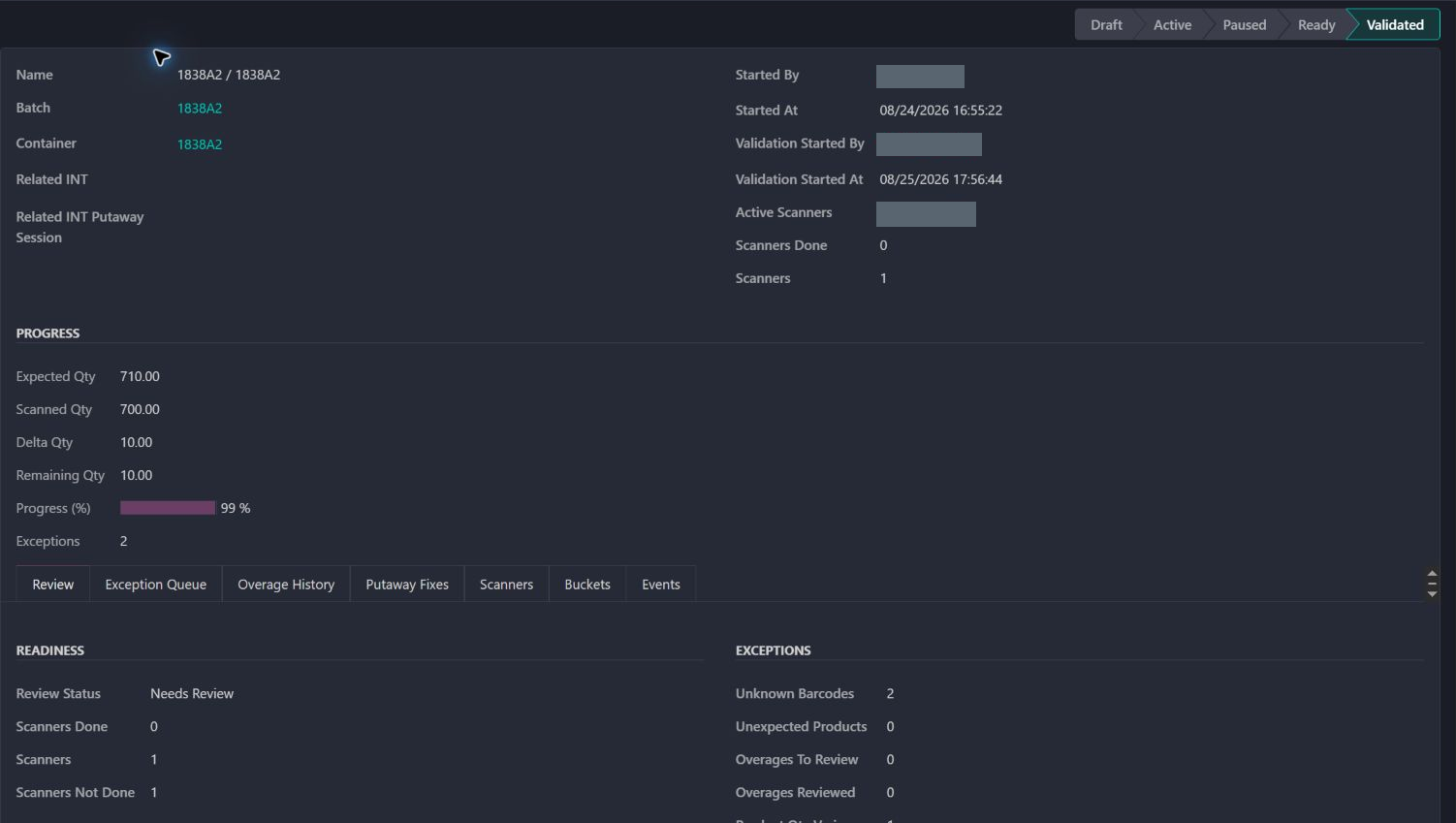Viewport: 1456px width, 823px height.
Task: Click the Validation Started At value 08/25/2026 17:56:44
Action: click(941, 179)
